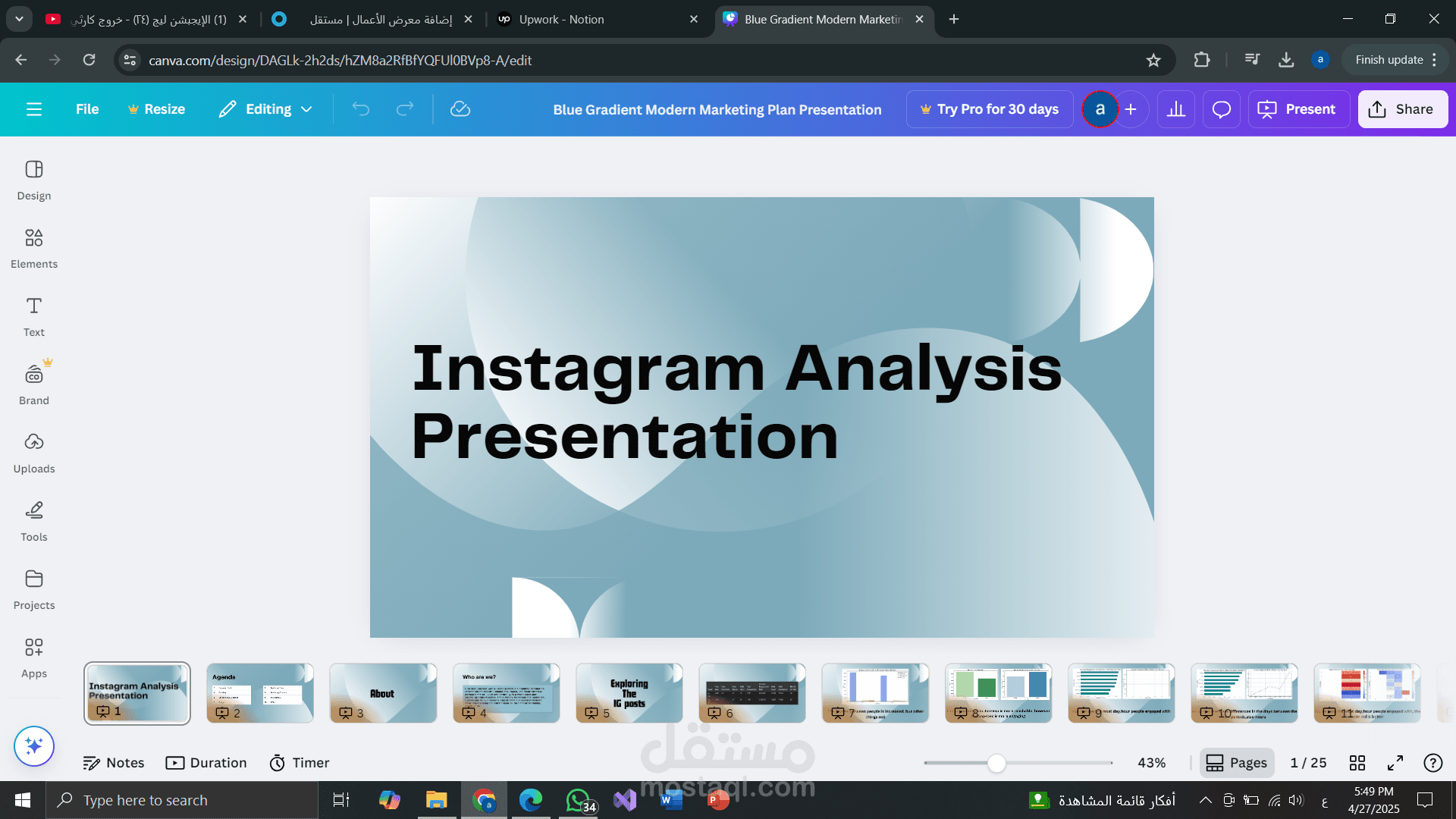Viewport: 1456px width, 819px height.
Task: Select slide 3 About thumbnail
Action: [383, 693]
